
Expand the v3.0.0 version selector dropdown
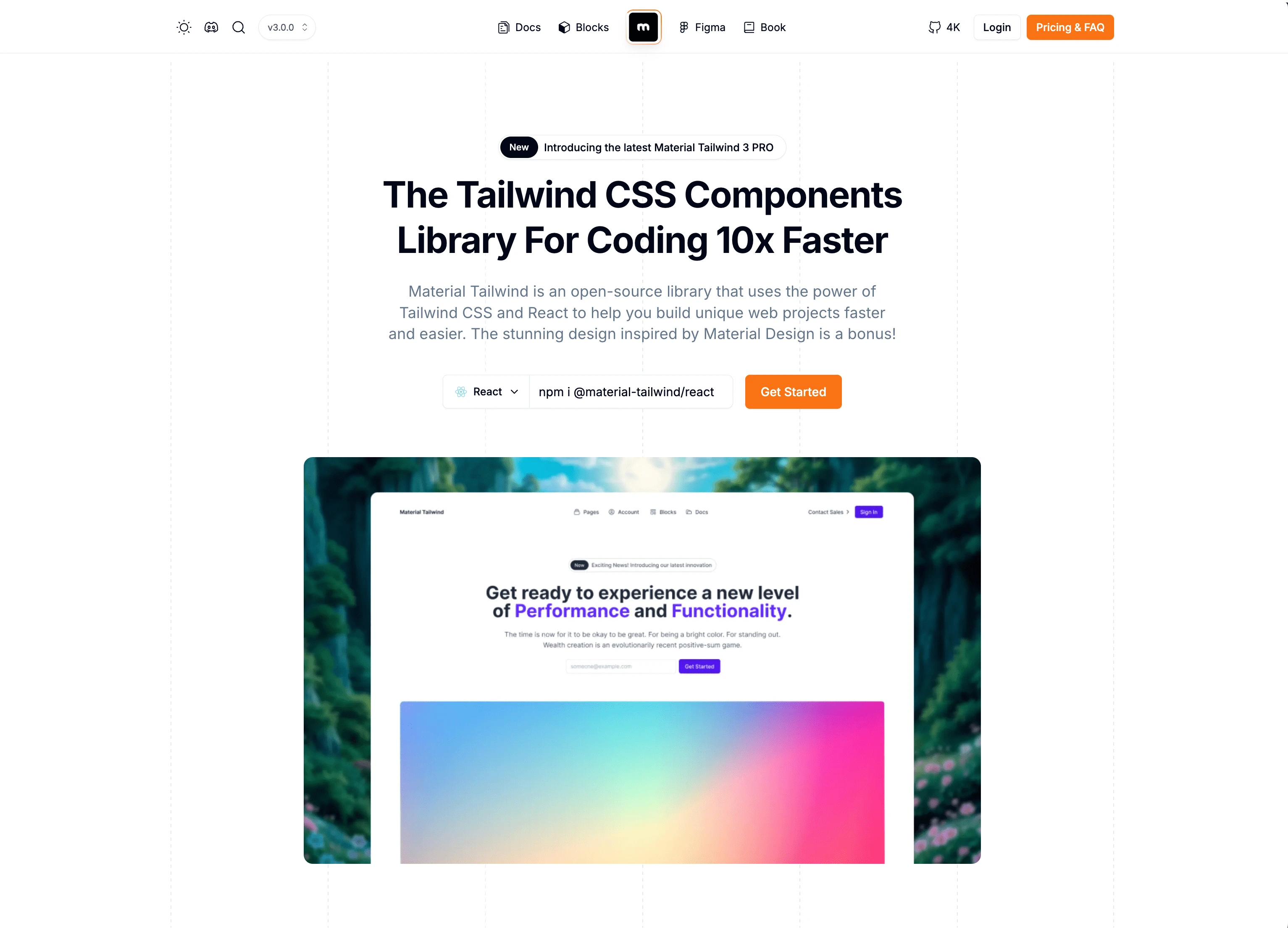point(286,27)
